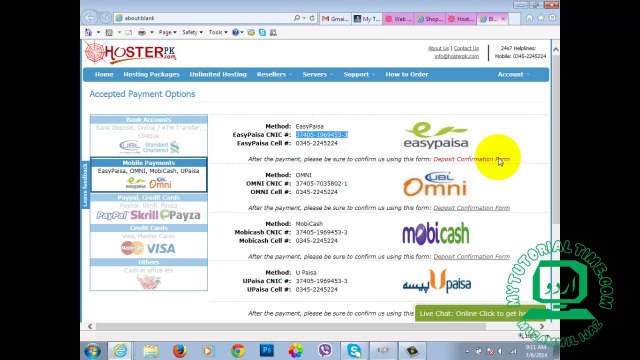640x360 pixels.
Task: Click the info@hosterpk.com email link
Action: 456,56
